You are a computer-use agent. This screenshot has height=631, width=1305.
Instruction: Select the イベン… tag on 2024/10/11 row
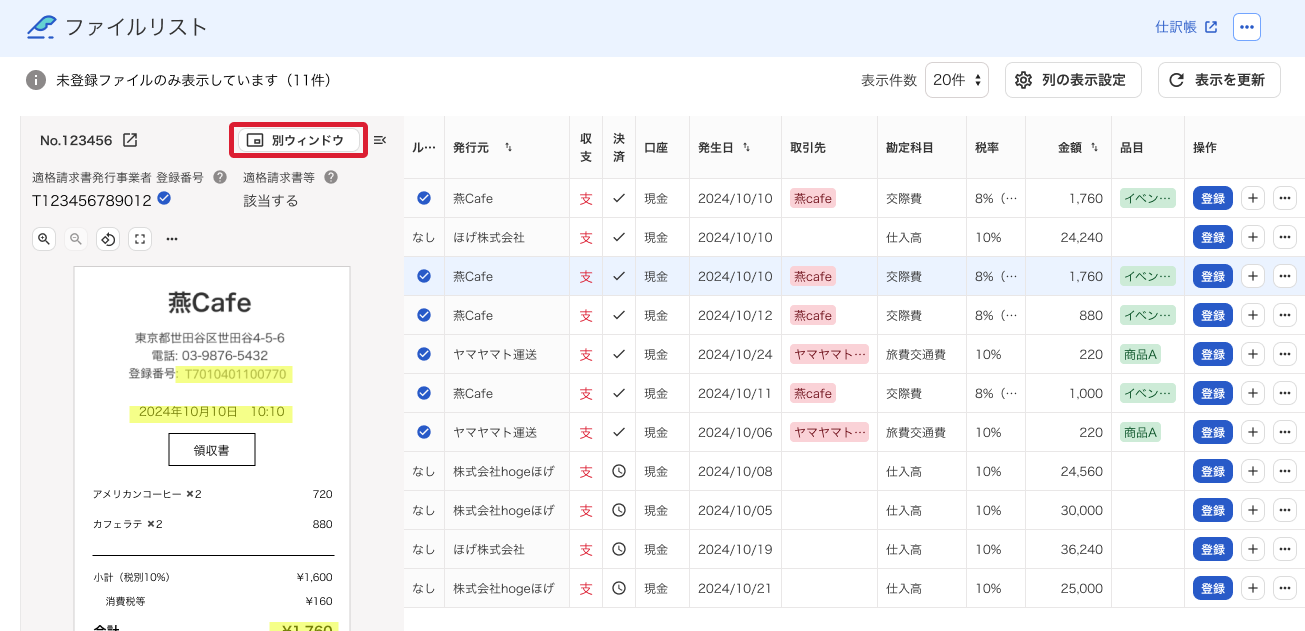(x=1148, y=393)
